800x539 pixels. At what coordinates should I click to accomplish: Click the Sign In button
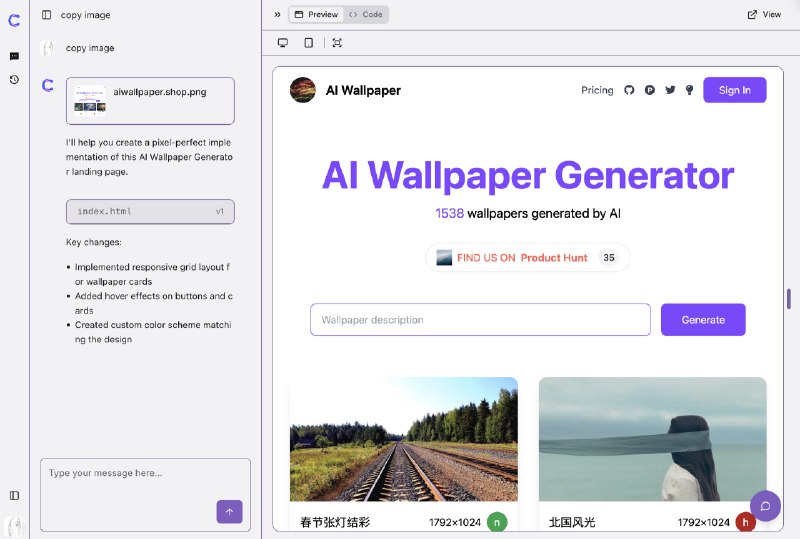(x=735, y=90)
